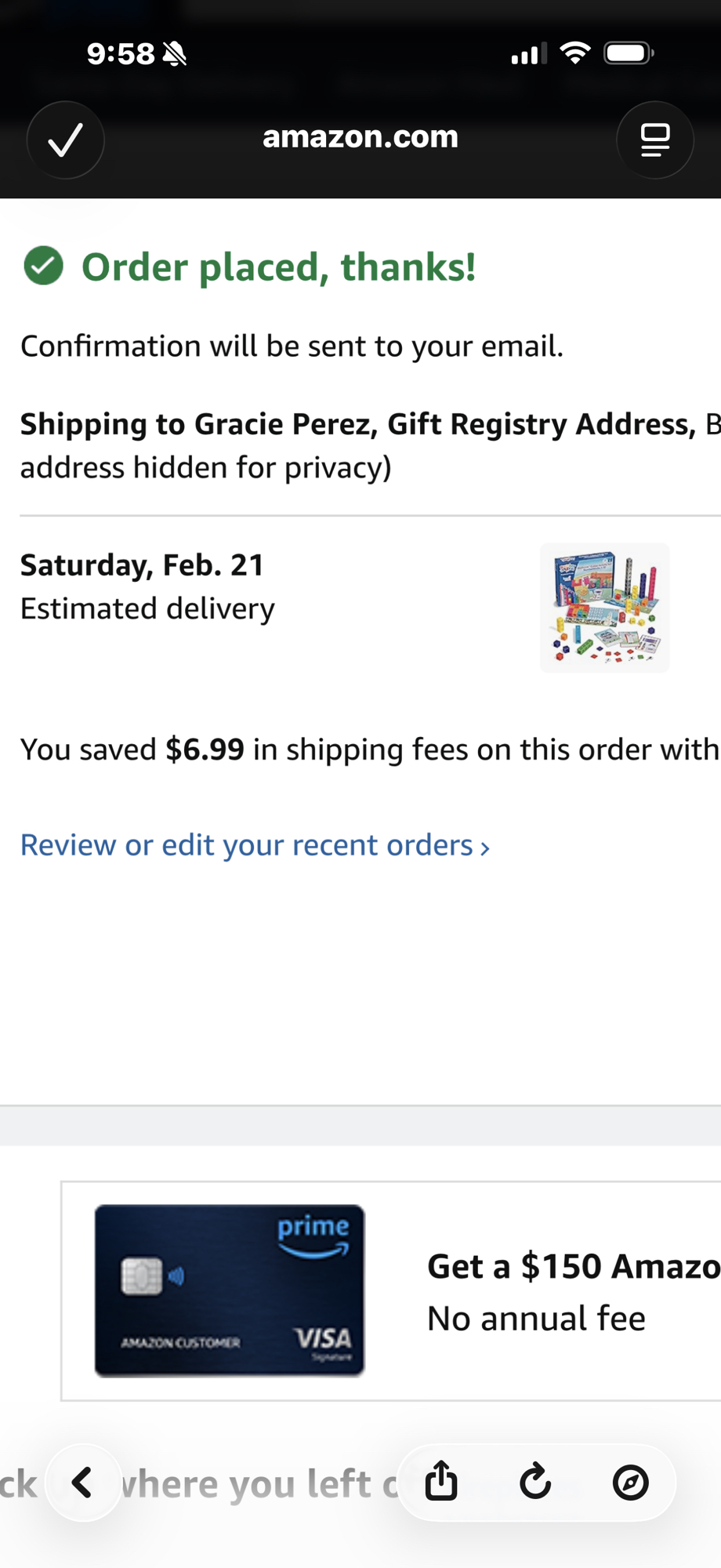This screenshot has height=1568, width=721.
Task: Click the green order placed checkmark icon
Action: click(x=44, y=266)
